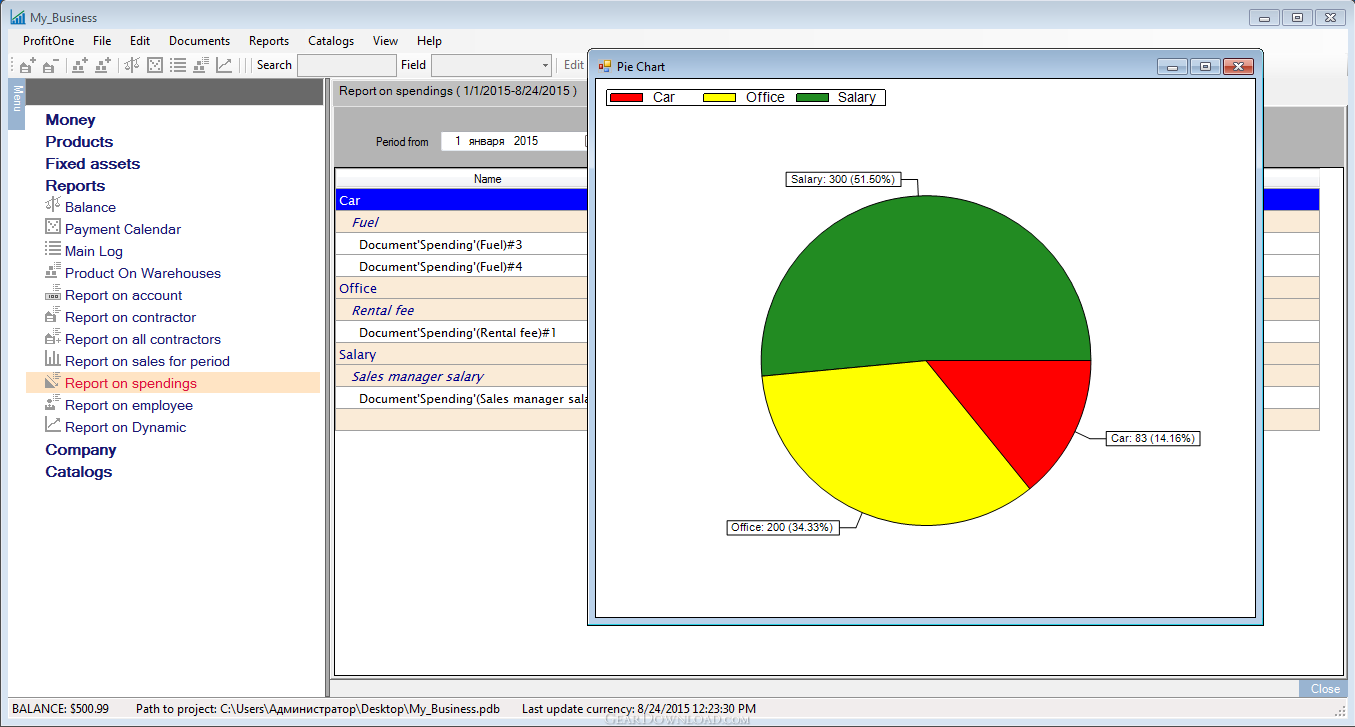Open the View menu
Image resolution: width=1355 pixels, height=727 pixels.
(x=385, y=41)
